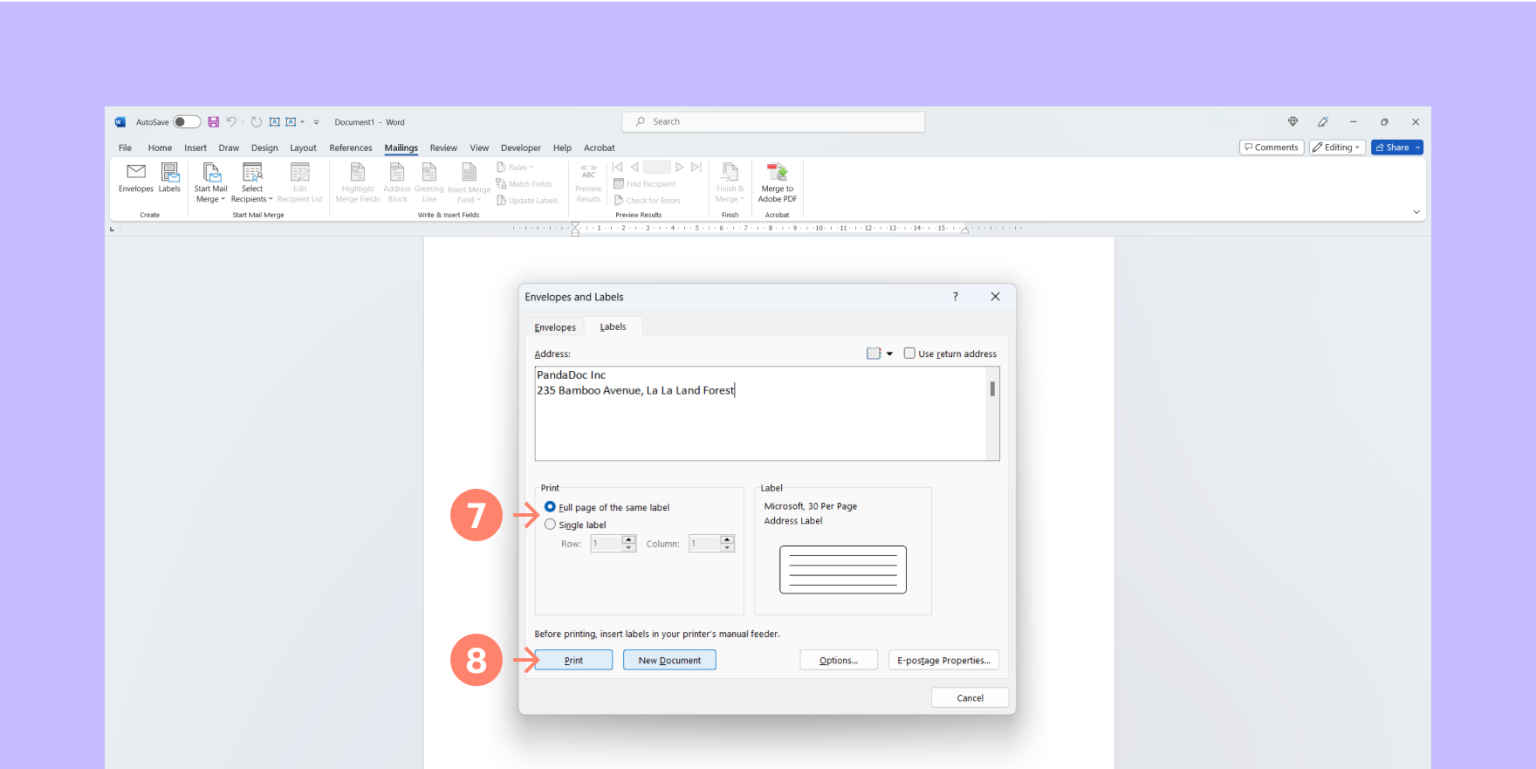Open the Editing mode dropdown

coord(1336,147)
